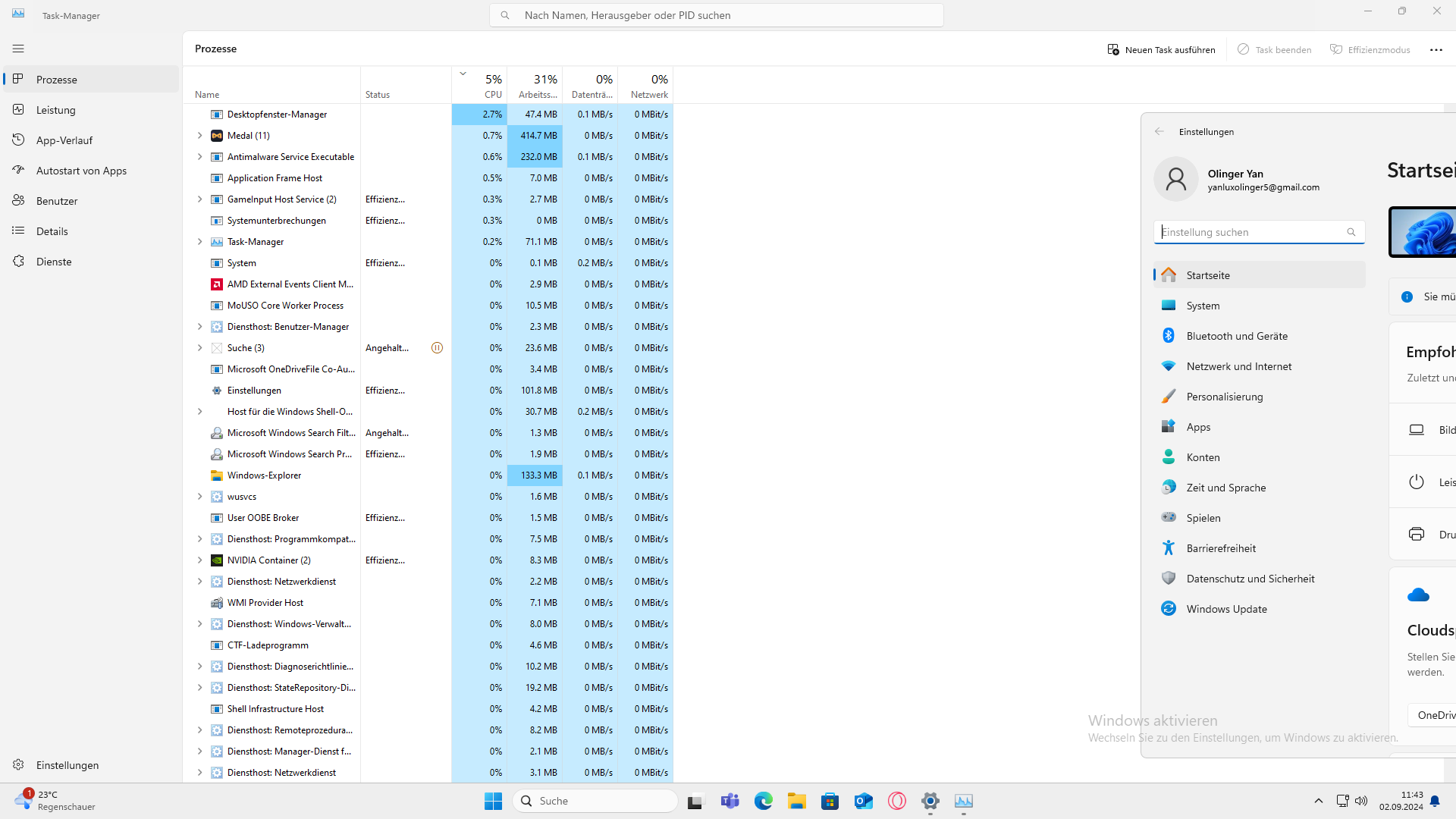This screenshot has width=1456, height=819.
Task: Open the Dienste services section
Action: [x=54, y=262]
